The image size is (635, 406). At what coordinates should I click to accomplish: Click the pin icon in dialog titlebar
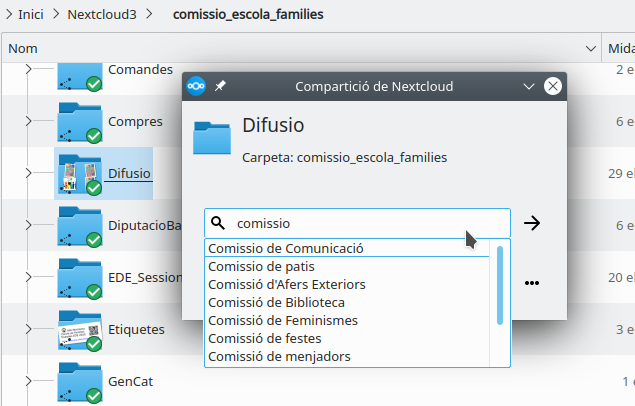tap(221, 86)
